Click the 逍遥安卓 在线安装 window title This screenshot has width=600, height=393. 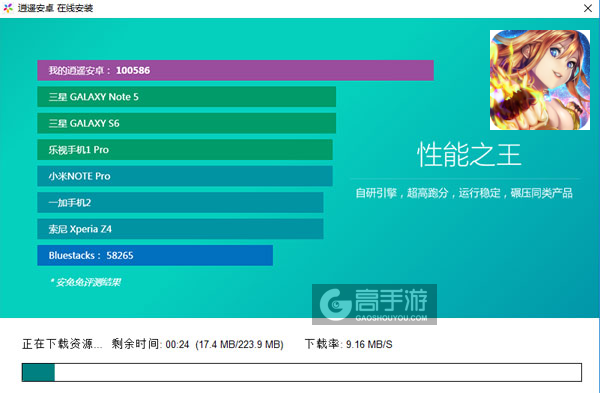pyautogui.click(x=55, y=8)
